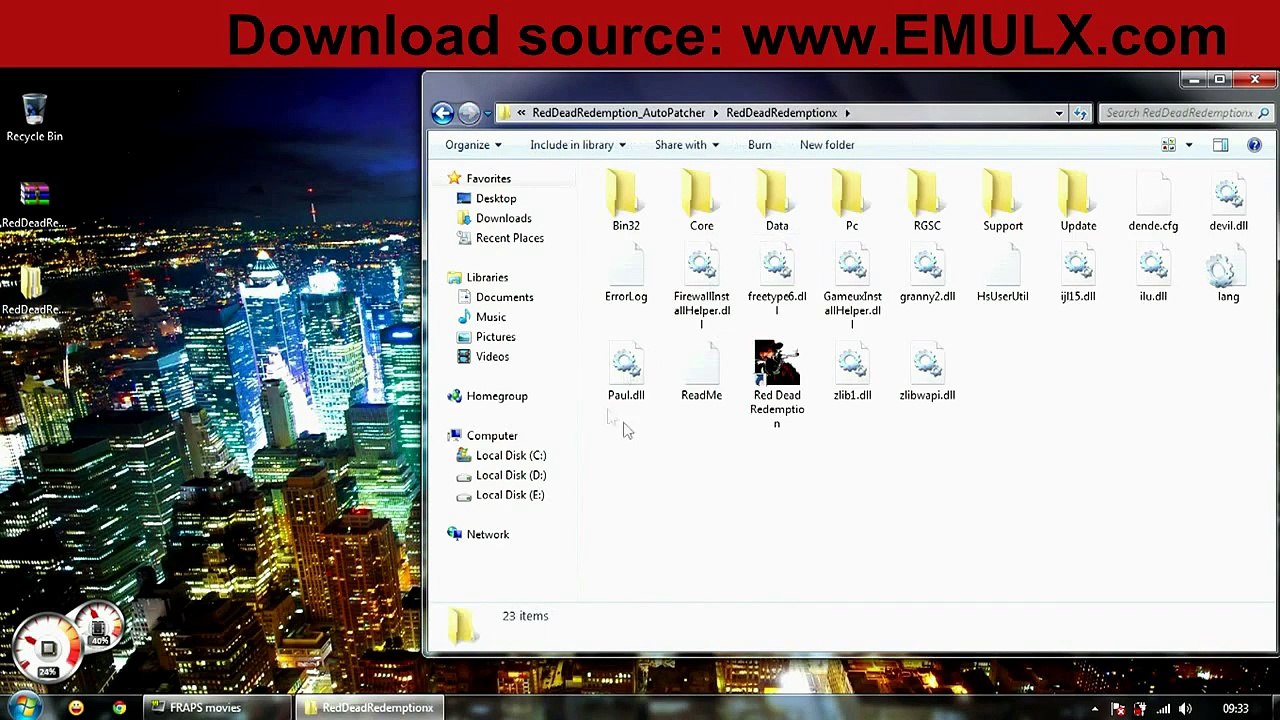This screenshot has width=1280, height=720.
Task: Toggle the preview pane button
Action: (1220, 145)
